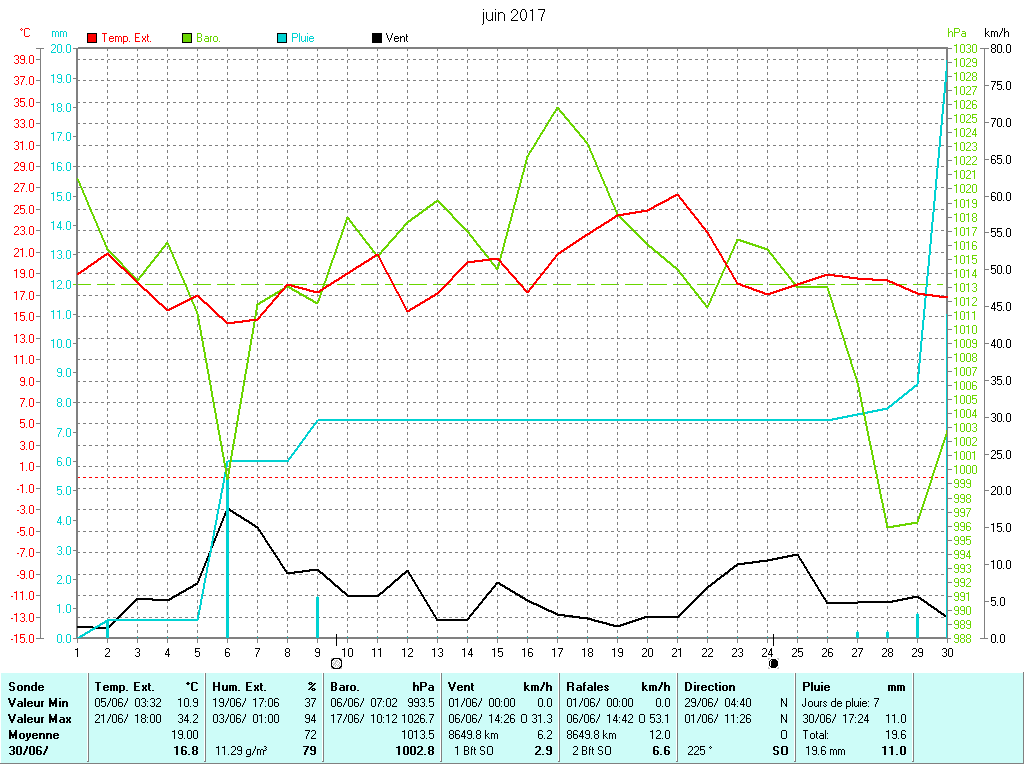Click the Baro. current value 1002.8
This screenshot has height=764, width=1024.
(416, 751)
